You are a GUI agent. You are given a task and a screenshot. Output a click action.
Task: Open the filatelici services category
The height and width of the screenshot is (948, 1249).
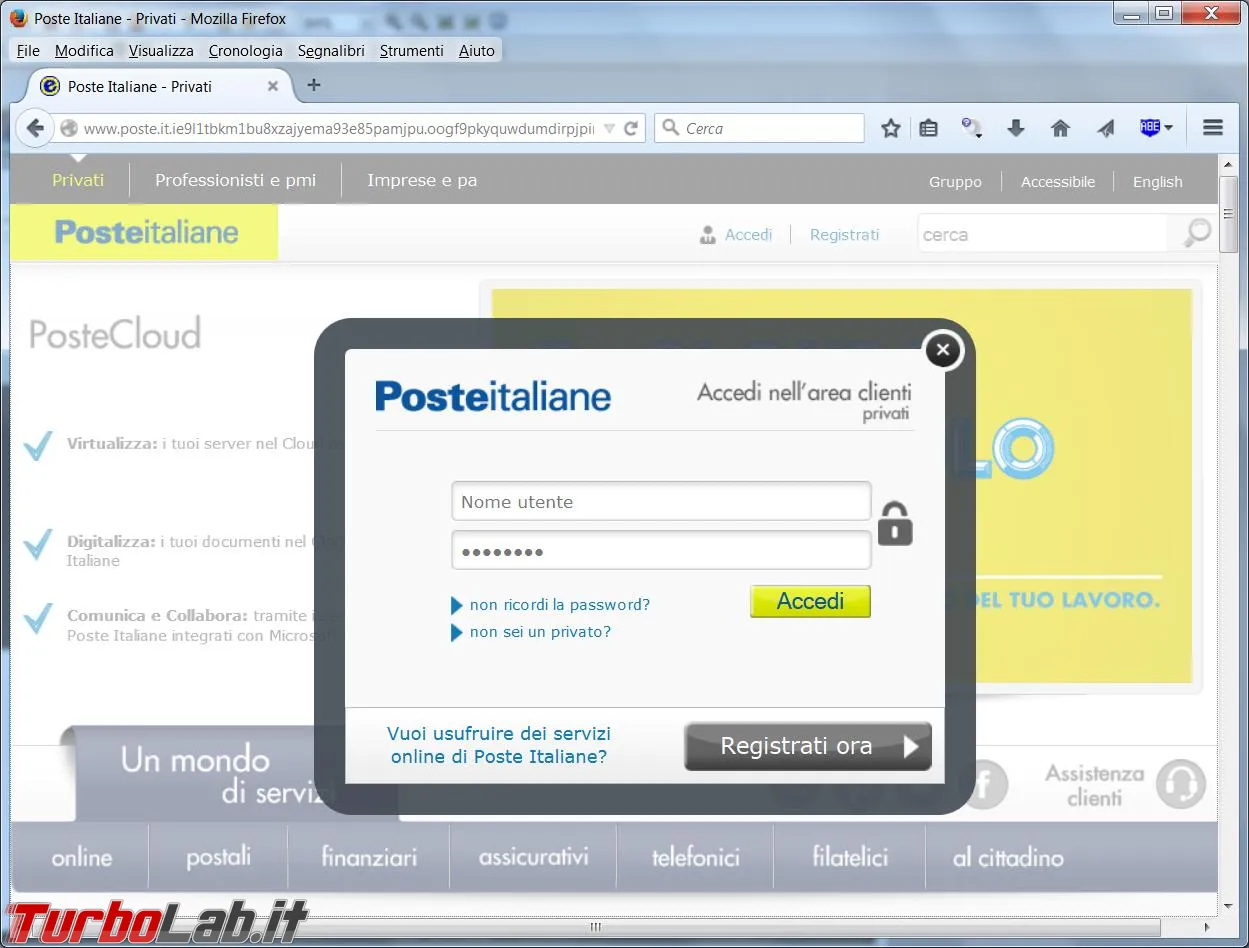point(850,857)
